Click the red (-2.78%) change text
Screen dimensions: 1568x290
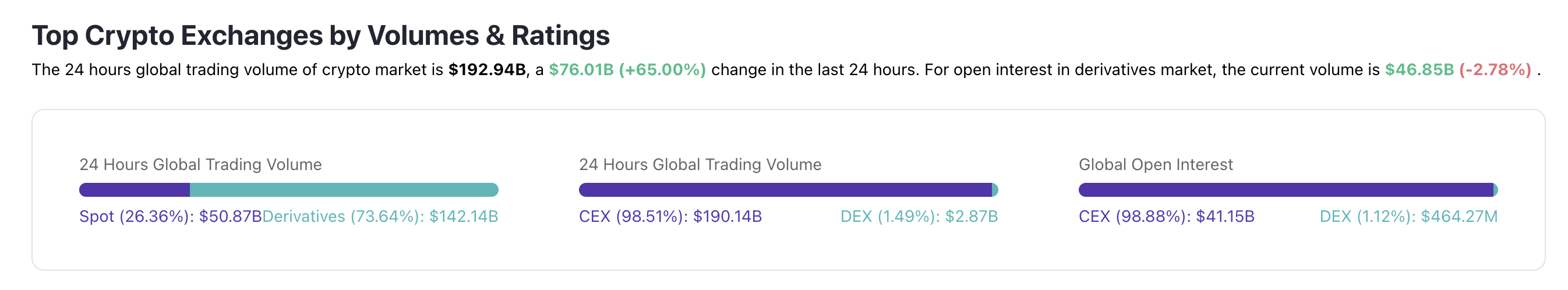click(1495, 70)
